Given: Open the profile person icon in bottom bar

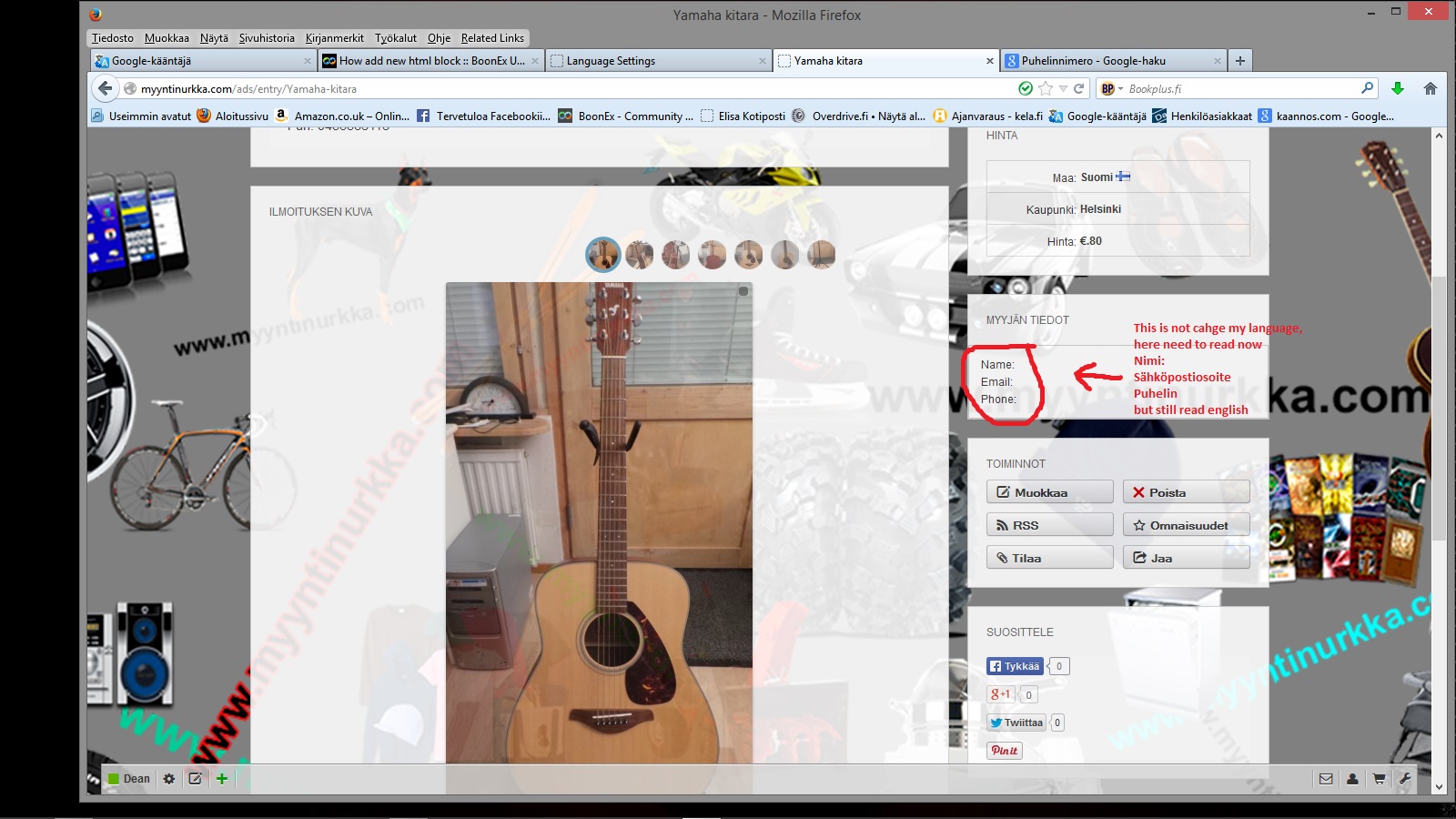Looking at the screenshot, I should pos(1352,779).
